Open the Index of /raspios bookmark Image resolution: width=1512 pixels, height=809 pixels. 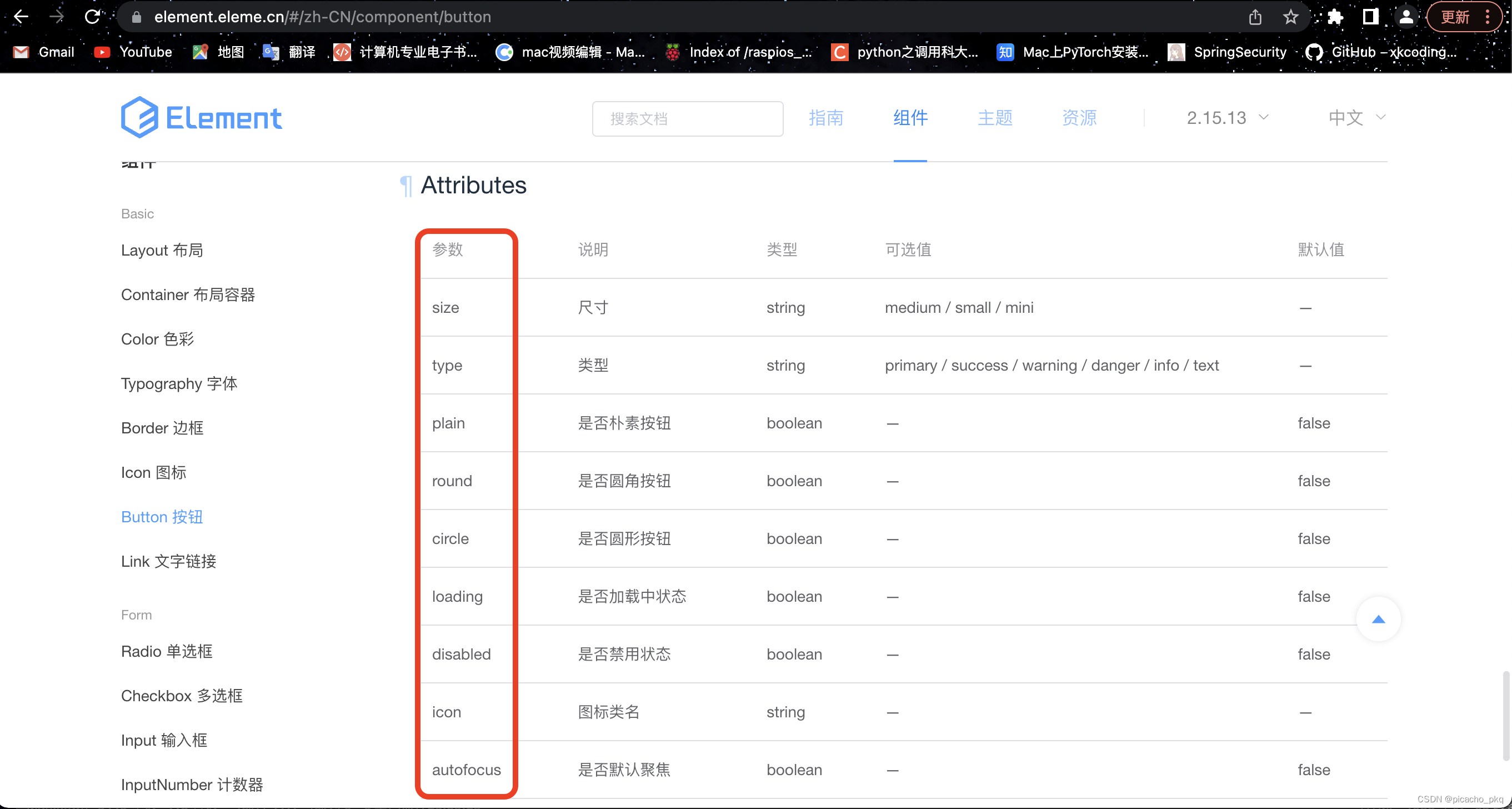739,52
